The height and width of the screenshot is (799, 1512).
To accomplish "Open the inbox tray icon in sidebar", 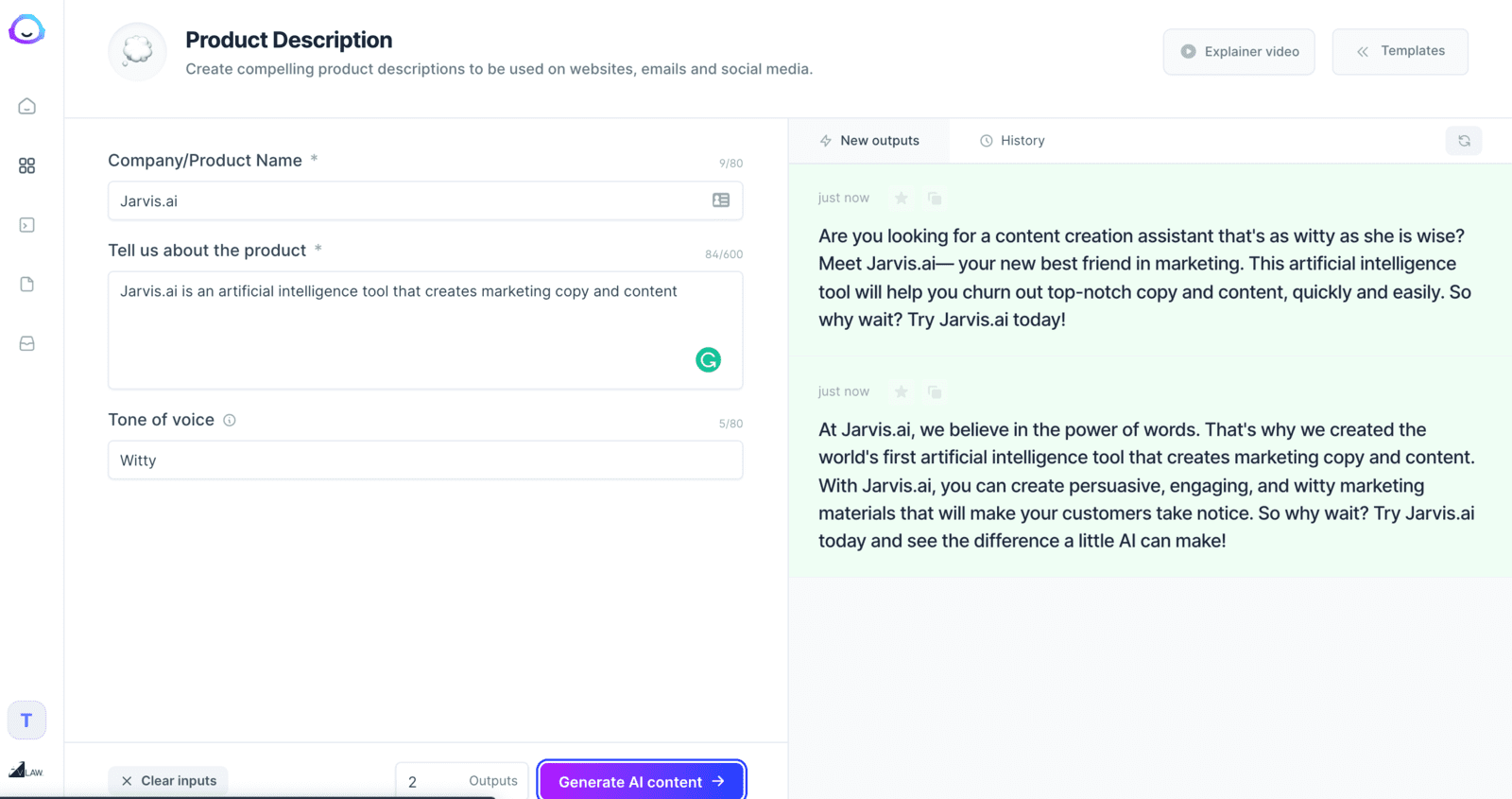I will coord(26,343).
